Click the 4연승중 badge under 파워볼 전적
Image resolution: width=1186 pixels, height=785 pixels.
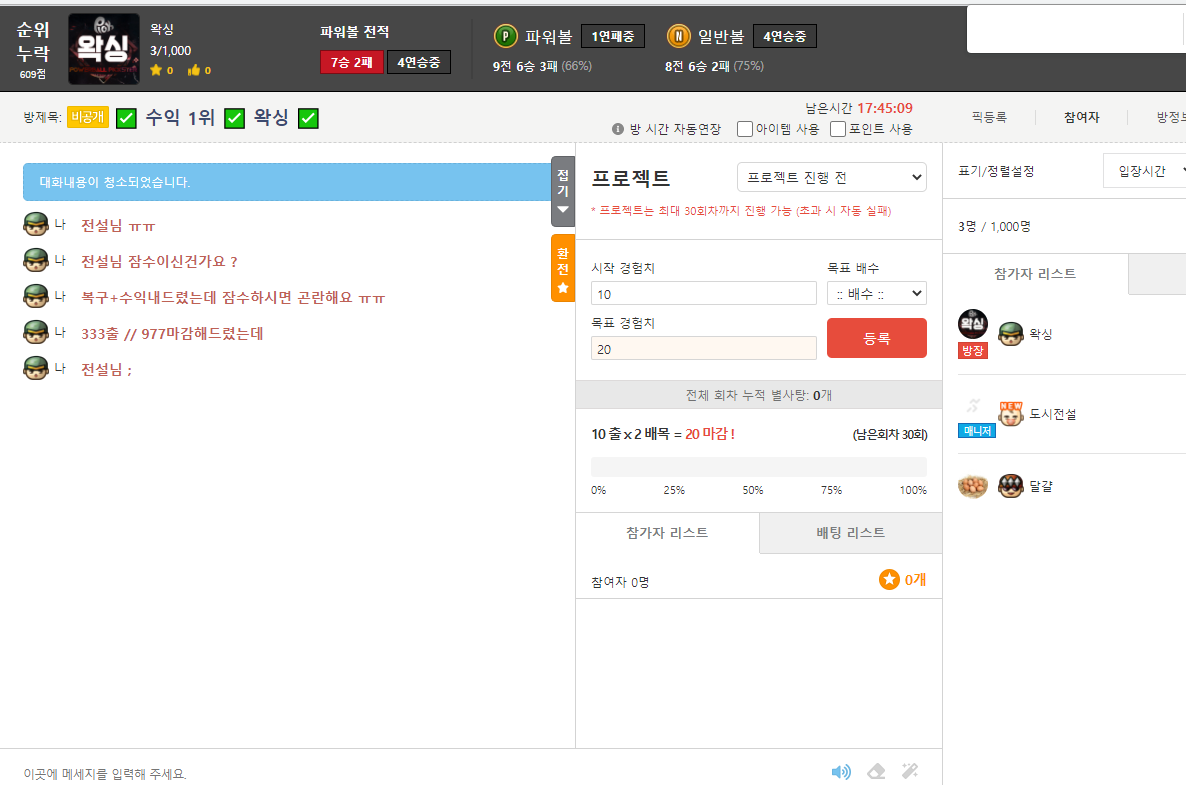click(419, 62)
